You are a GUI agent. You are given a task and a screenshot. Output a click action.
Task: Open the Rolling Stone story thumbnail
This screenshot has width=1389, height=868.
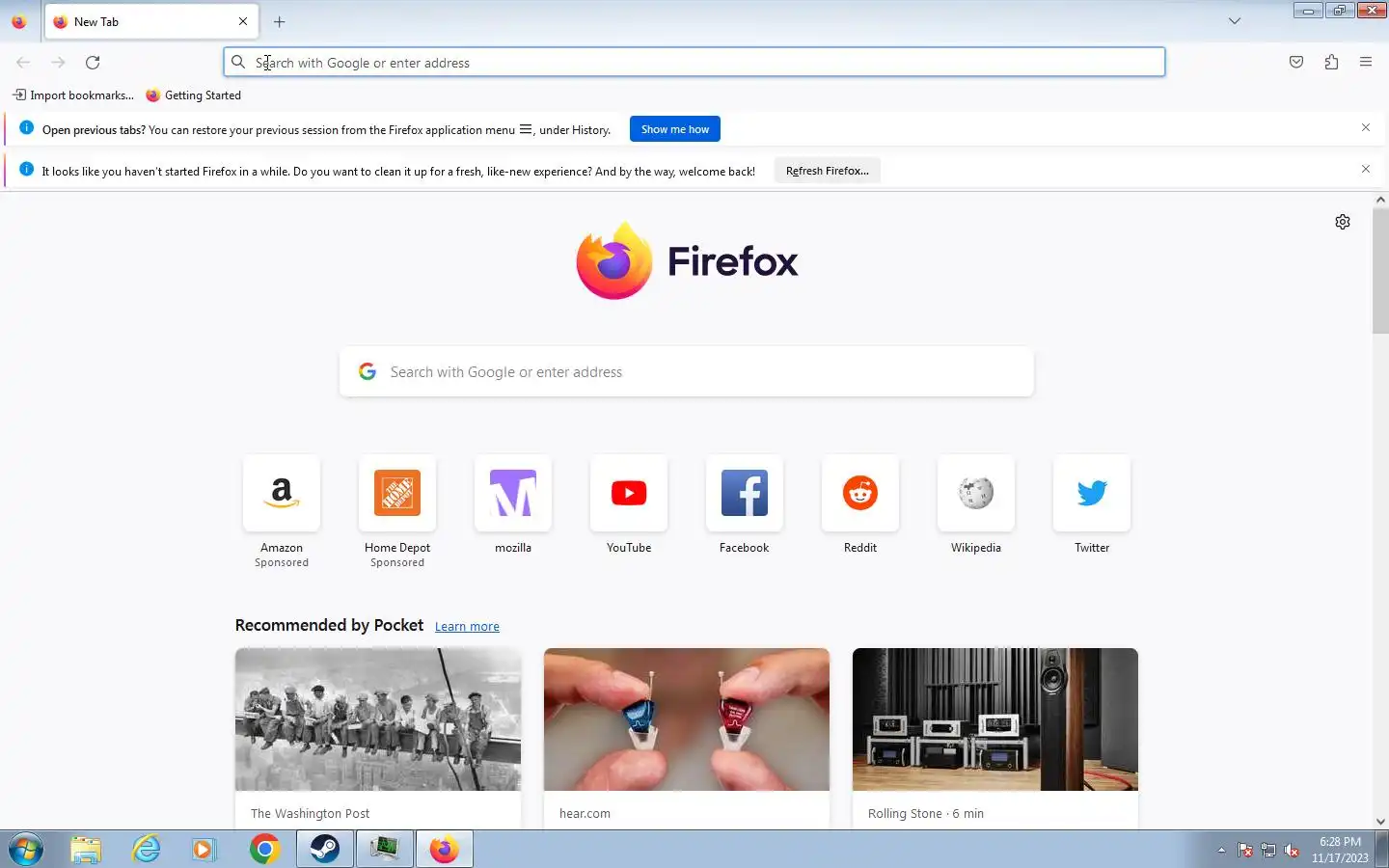coord(995,719)
